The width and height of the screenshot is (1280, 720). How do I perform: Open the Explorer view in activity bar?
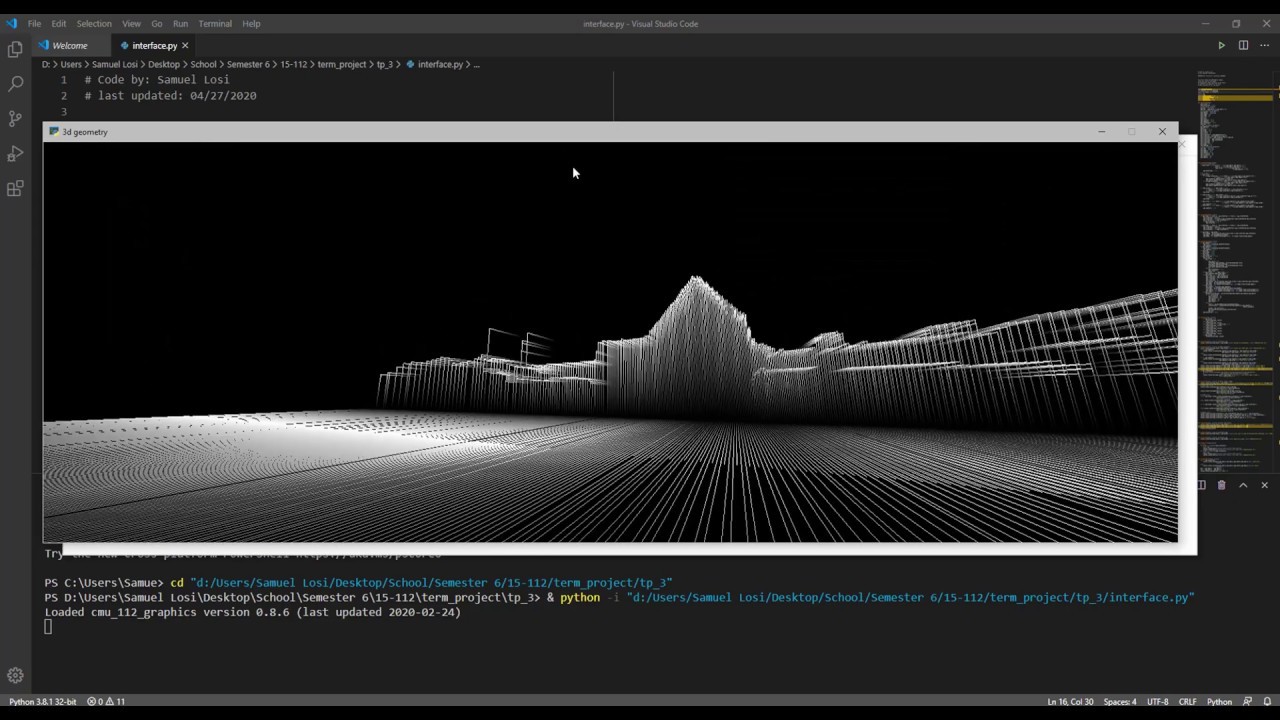click(x=15, y=49)
